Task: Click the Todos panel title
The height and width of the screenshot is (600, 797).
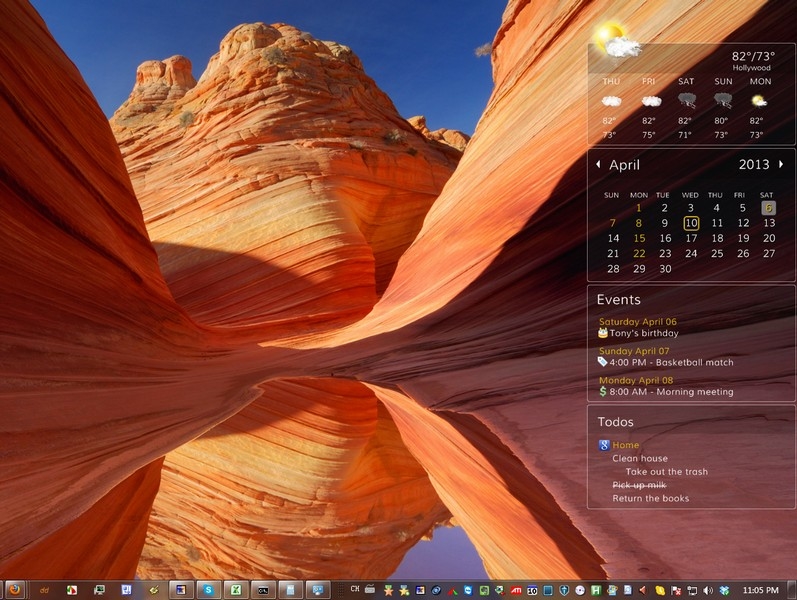Action: (615, 422)
